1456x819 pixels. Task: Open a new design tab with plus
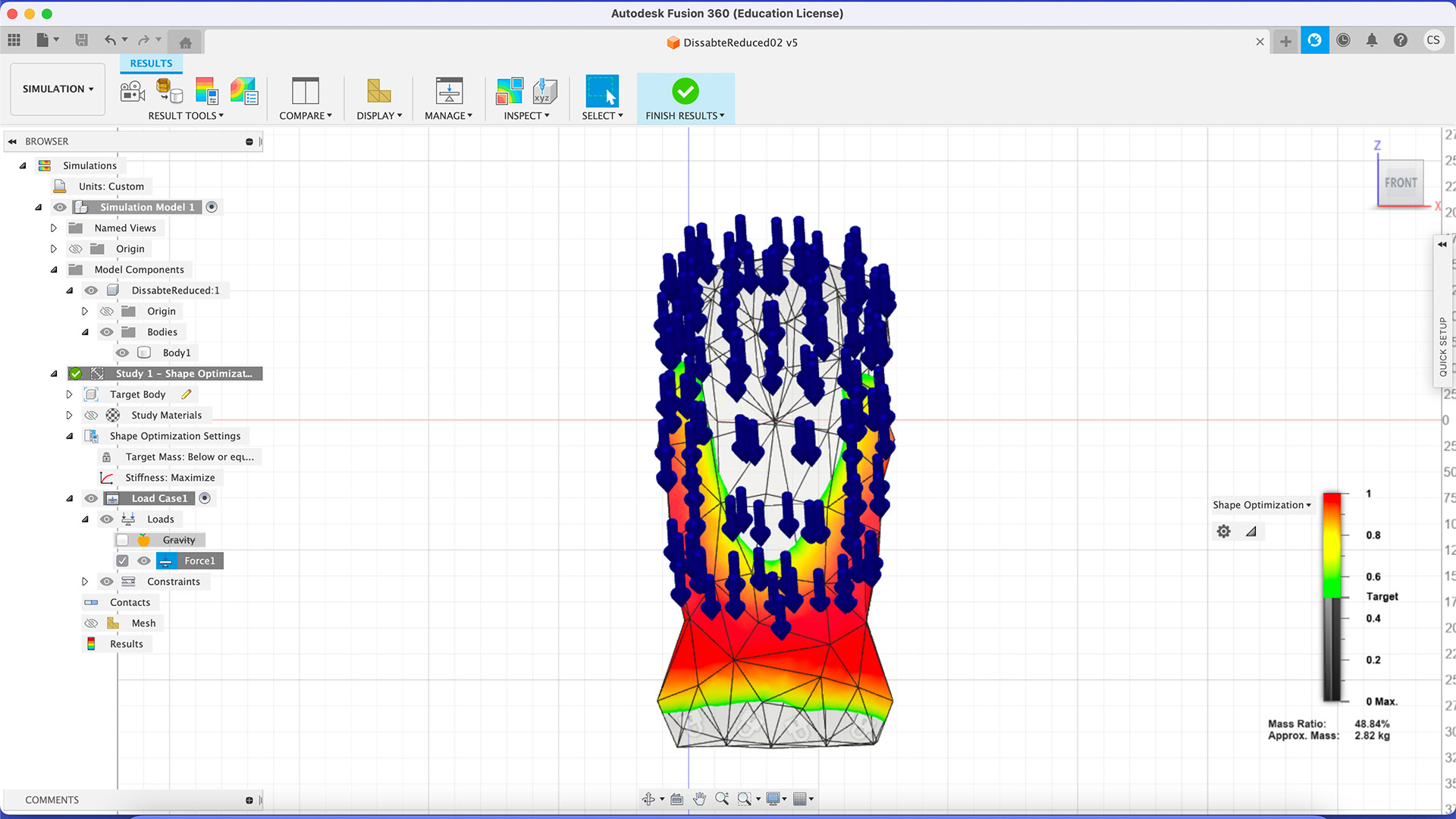click(x=1285, y=41)
